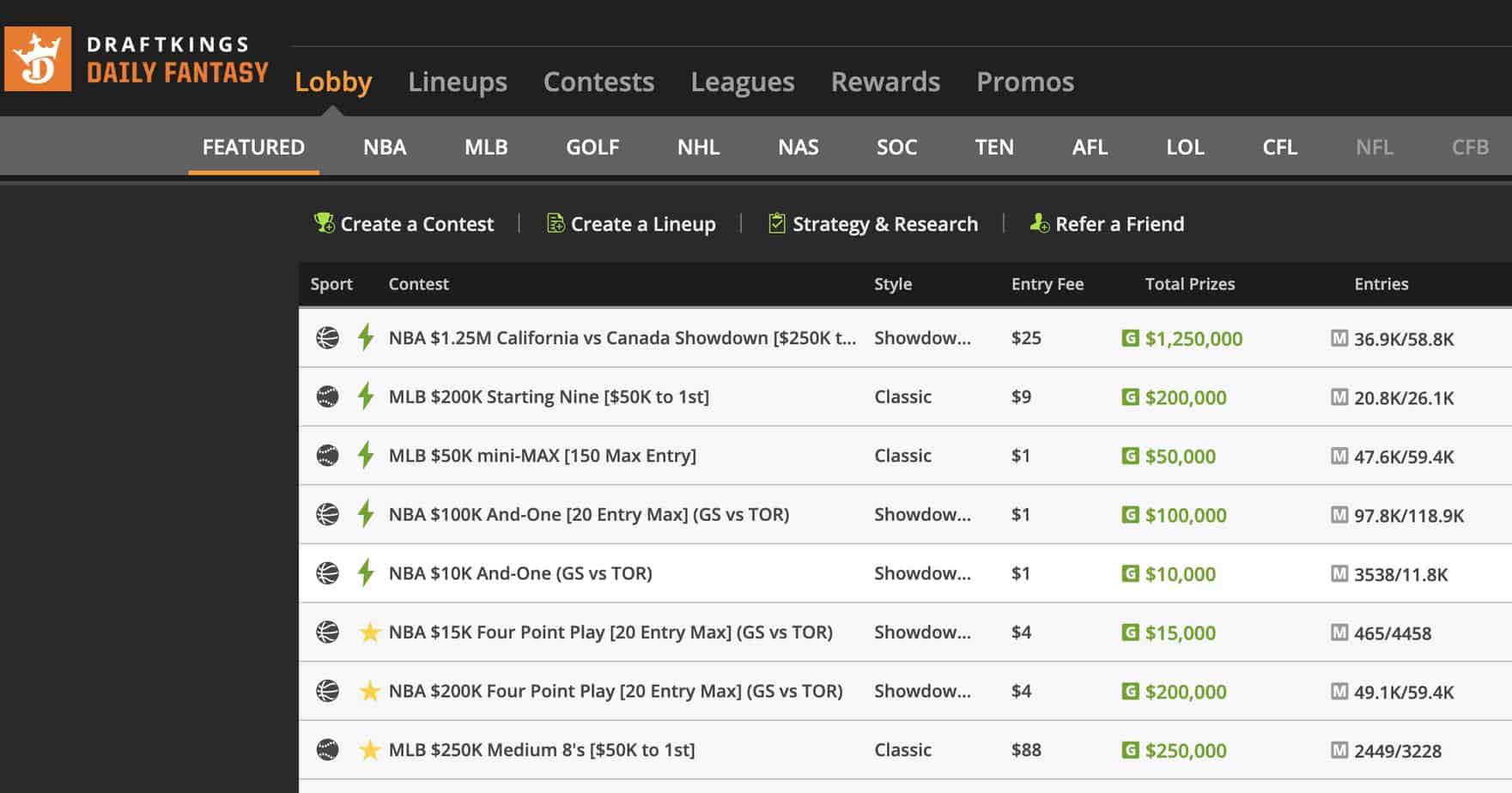Click the M multi-entry badge next to 2449/3228

pyautogui.click(x=1339, y=750)
